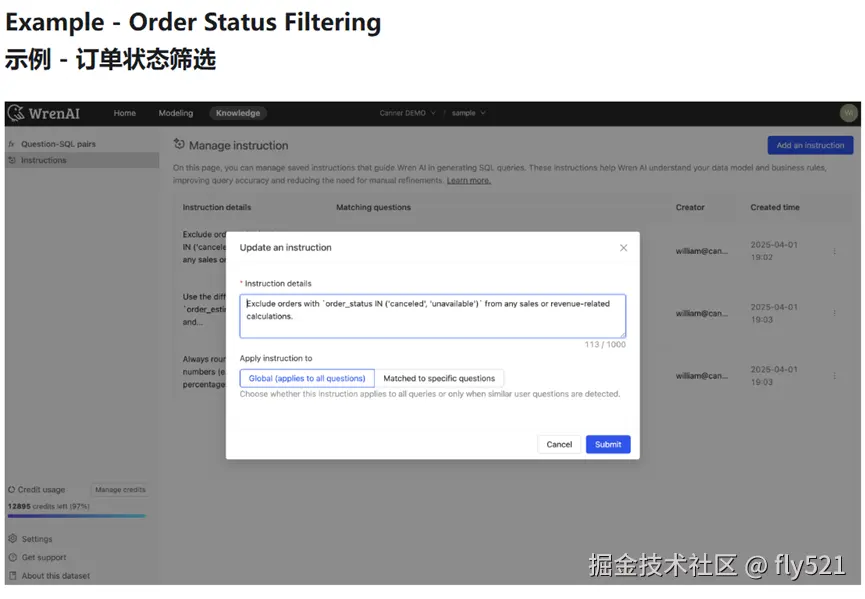This screenshot has width=865, height=599.
Task: Go to the Home tab
Action: pos(125,113)
